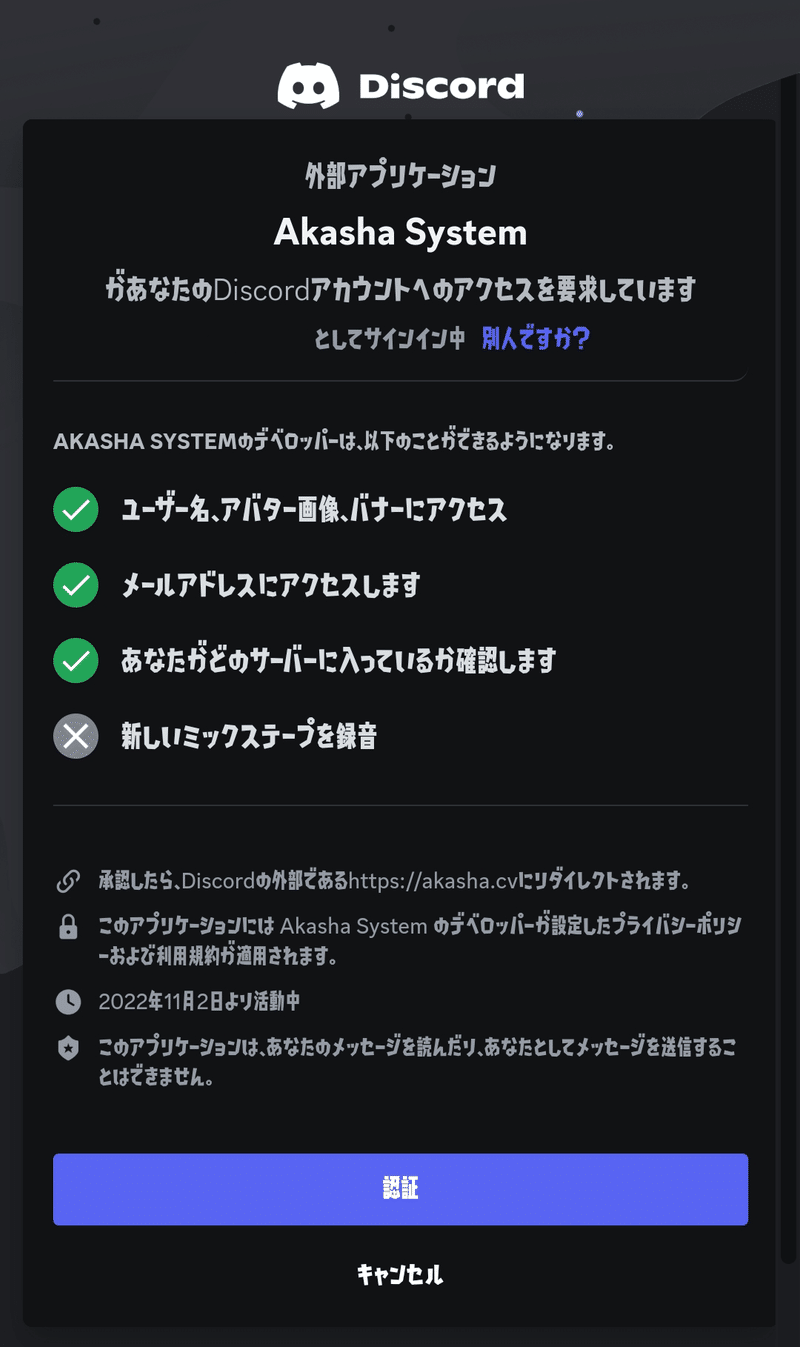Click the chain link redirect icon
The image size is (800, 1347).
pyautogui.click(x=68, y=880)
